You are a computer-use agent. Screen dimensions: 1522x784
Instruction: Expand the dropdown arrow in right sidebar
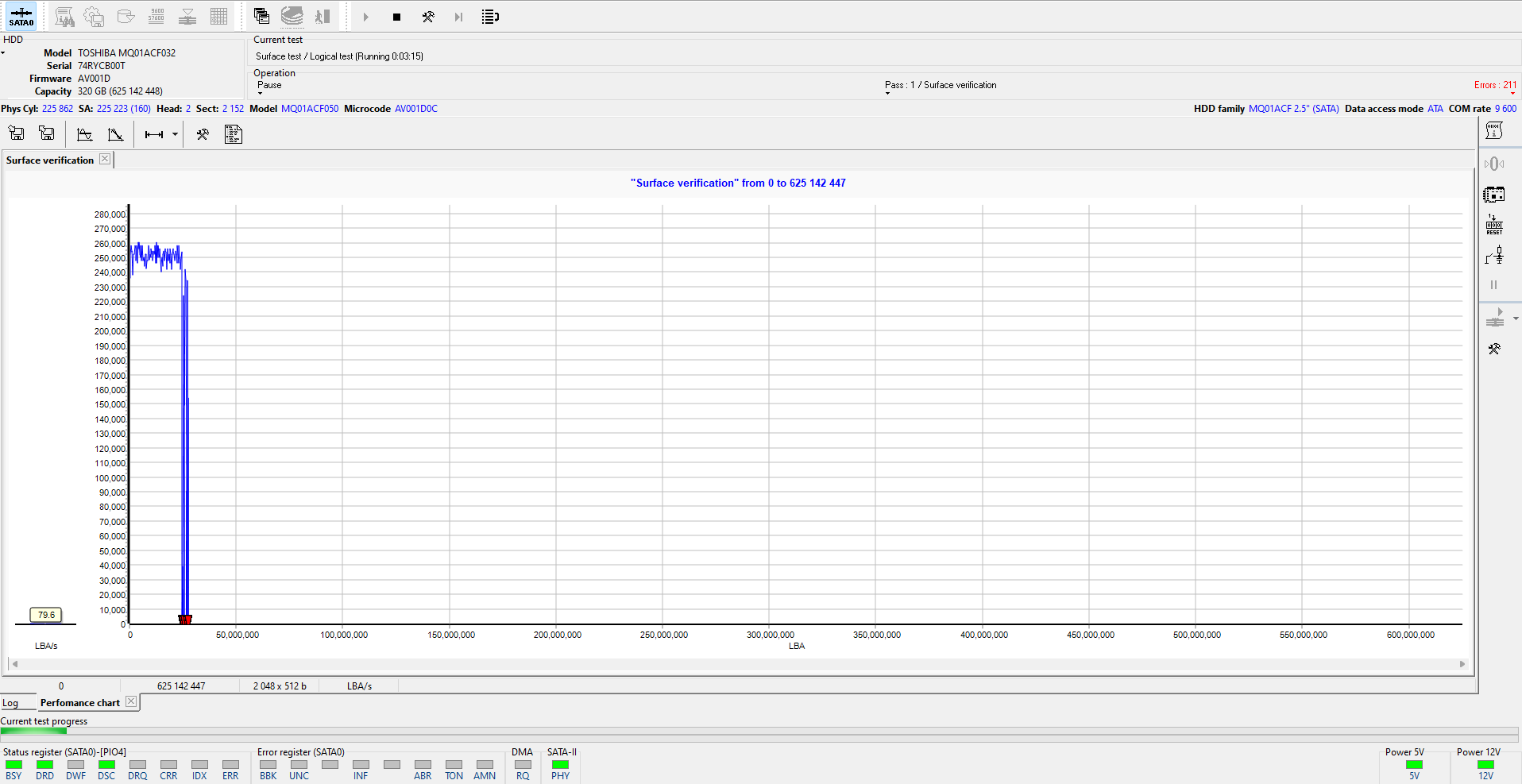(x=1516, y=319)
